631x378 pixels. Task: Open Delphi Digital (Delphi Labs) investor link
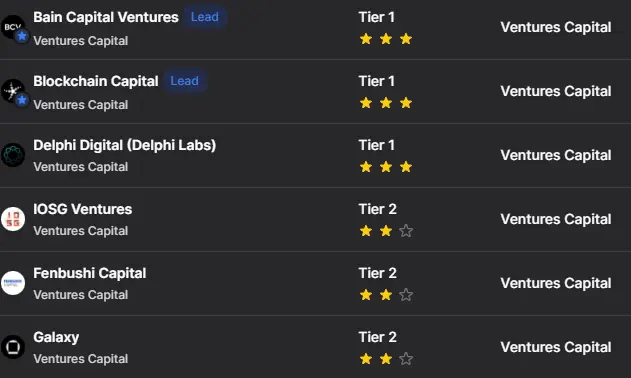pos(125,145)
